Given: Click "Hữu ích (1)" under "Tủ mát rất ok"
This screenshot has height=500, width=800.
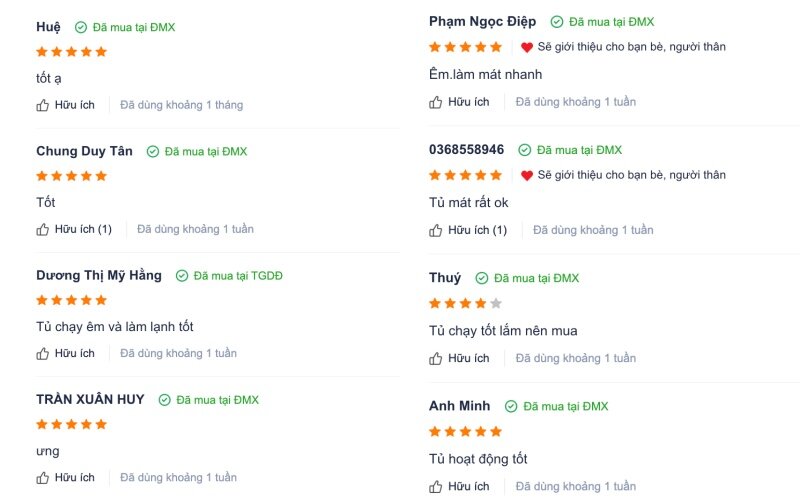Looking at the screenshot, I should [477, 230].
